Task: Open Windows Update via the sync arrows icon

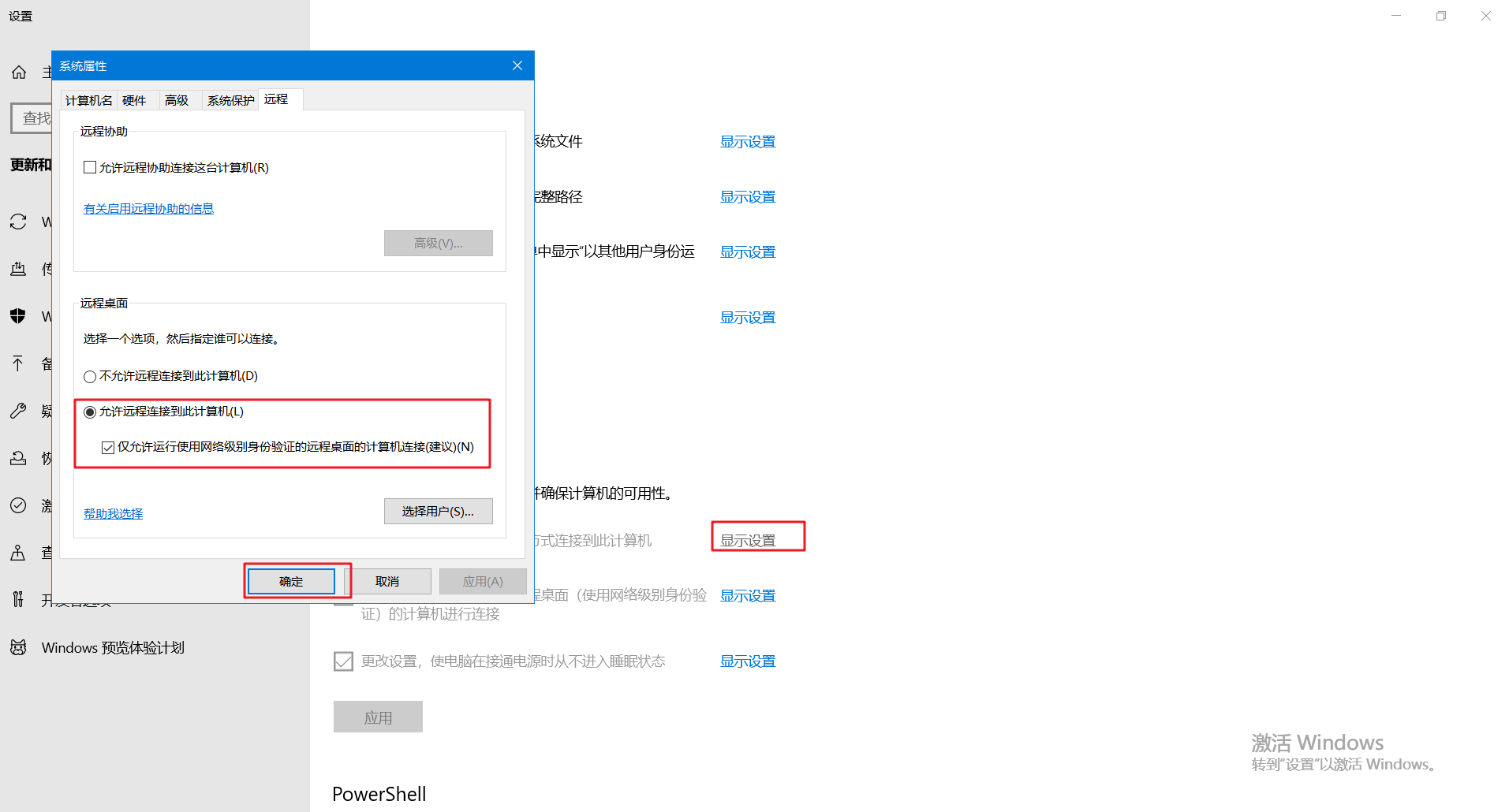Action: [x=18, y=222]
